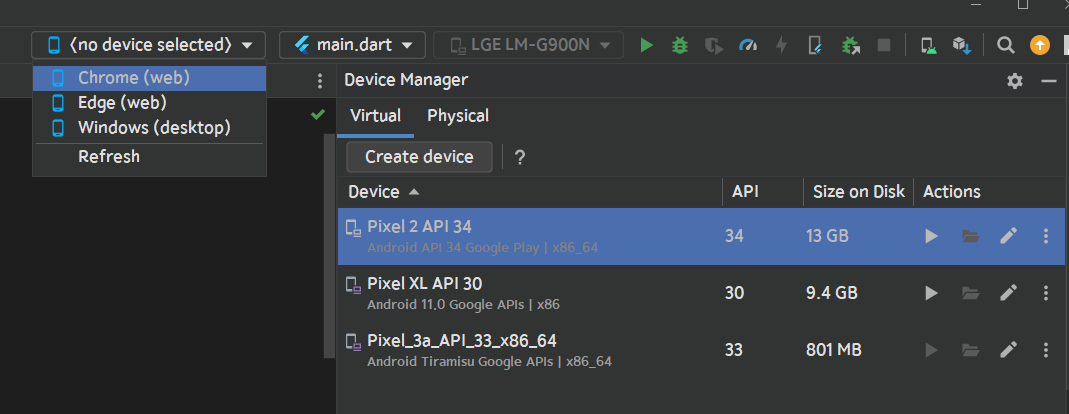Image resolution: width=1069 pixels, height=414 pixels.
Task: Open more actions for Pixel_3a_API_33_x86_64
Action: pyautogui.click(x=1046, y=351)
